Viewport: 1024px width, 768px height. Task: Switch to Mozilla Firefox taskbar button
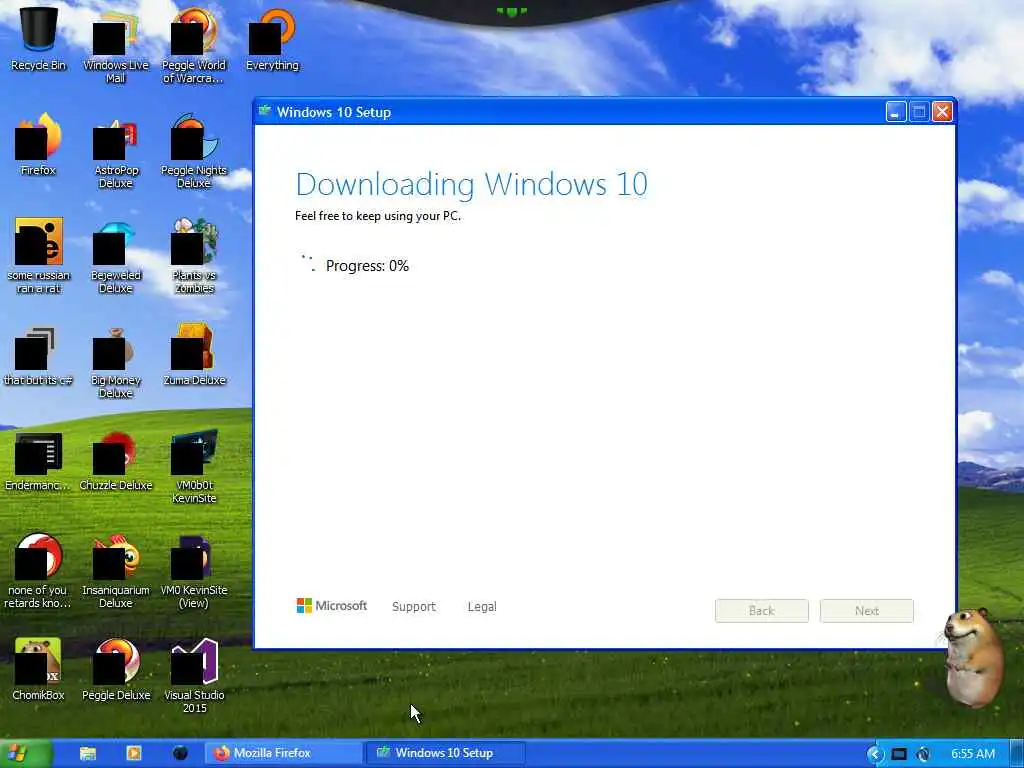tap(283, 753)
